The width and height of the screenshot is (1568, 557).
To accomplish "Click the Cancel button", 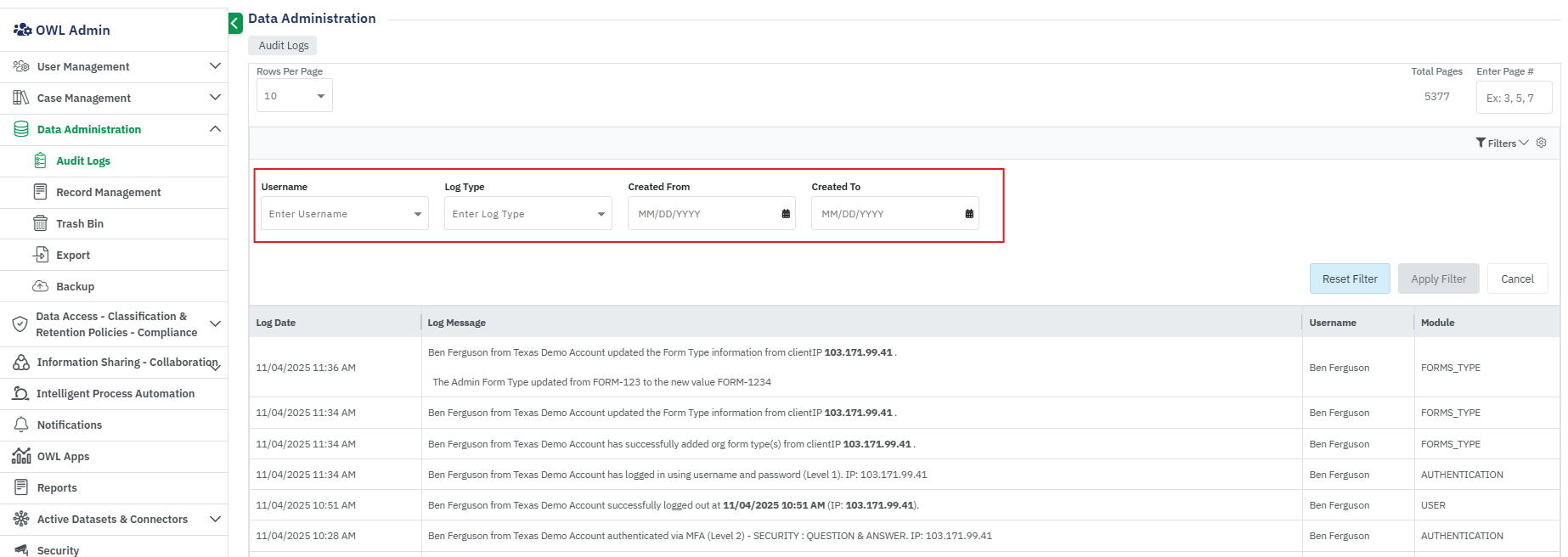I will coord(1516,278).
